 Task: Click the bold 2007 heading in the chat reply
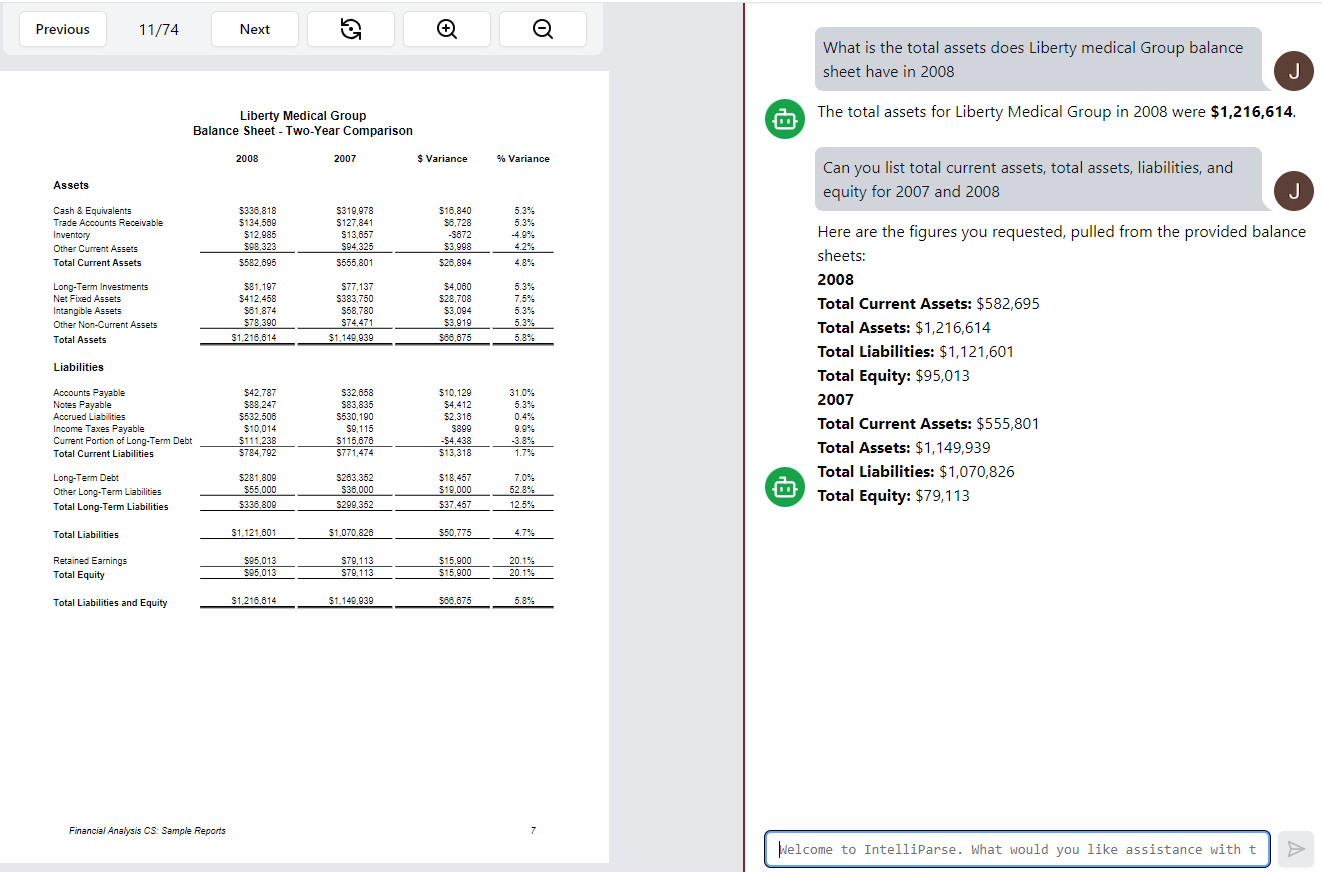(x=836, y=400)
